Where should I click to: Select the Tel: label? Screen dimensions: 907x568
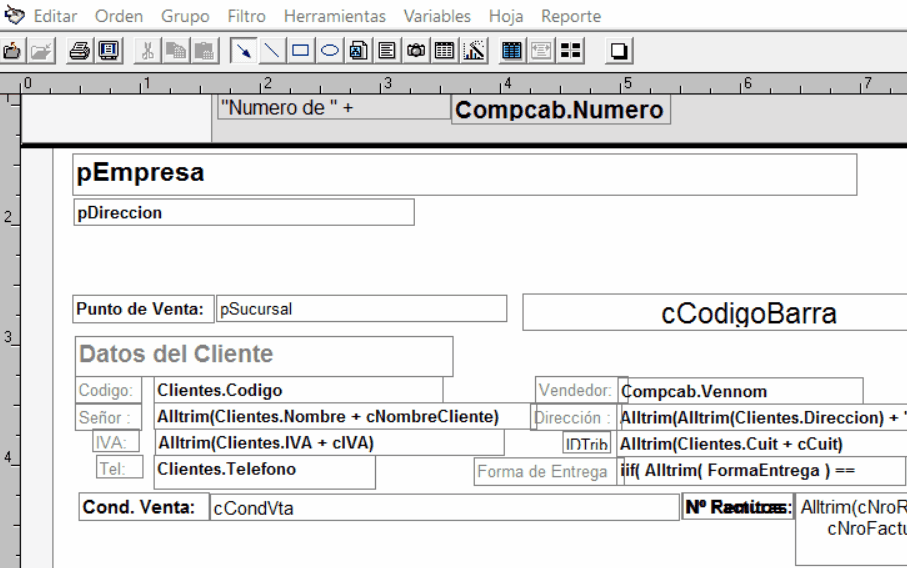[x=119, y=467]
